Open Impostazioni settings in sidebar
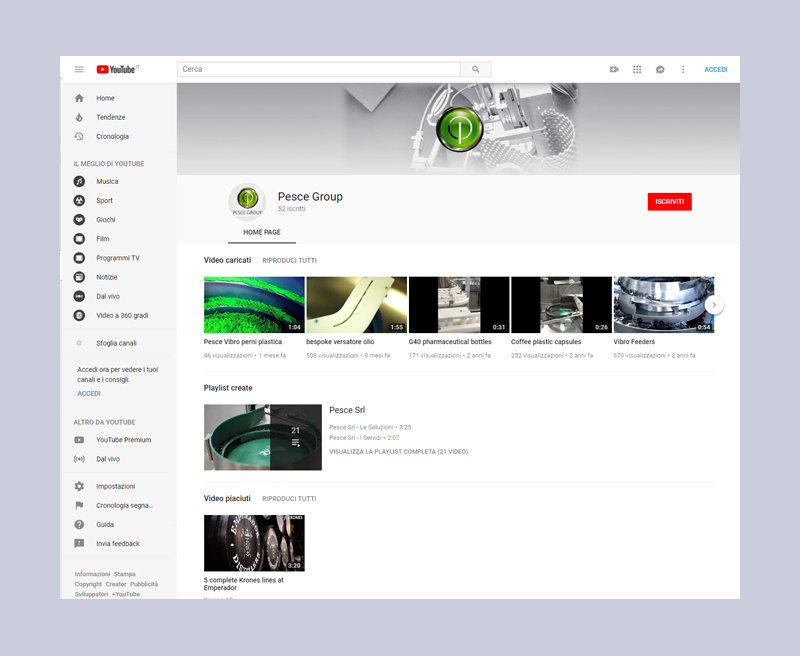Screen dimensions: 800x656 point(115,486)
